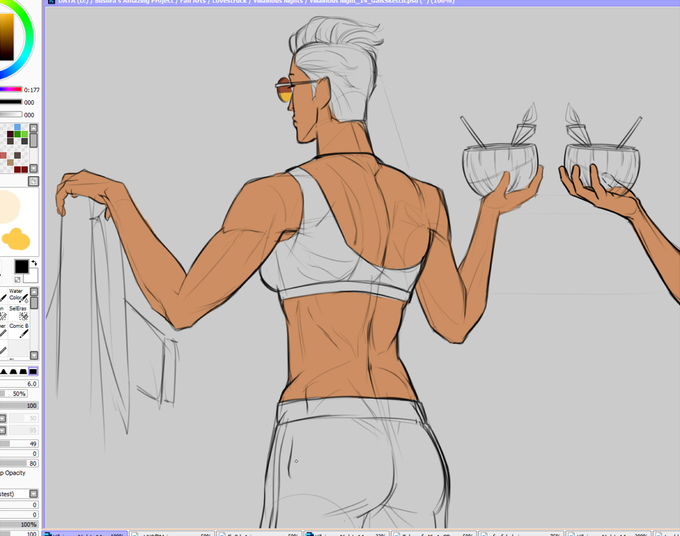Click min size slider at 50%
The height and width of the screenshot is (536, 680).
coord(14,394)
